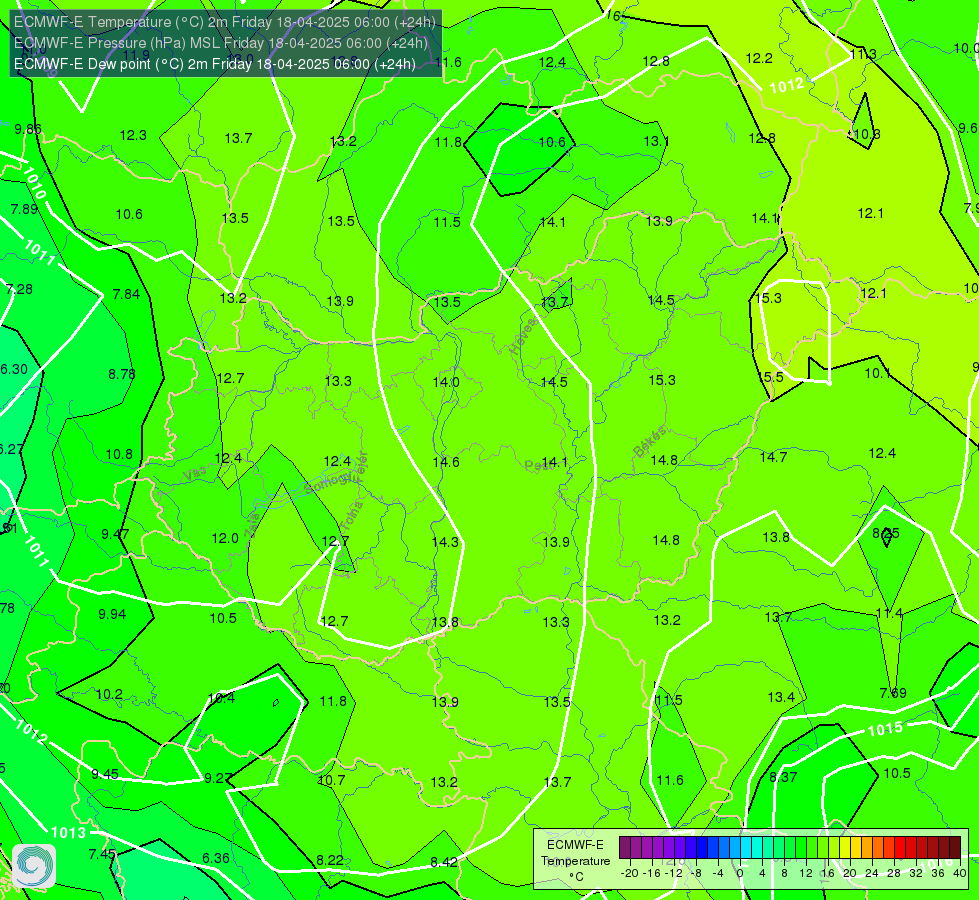Click the 40 dark red legend swatch

[x=955, y=848]
